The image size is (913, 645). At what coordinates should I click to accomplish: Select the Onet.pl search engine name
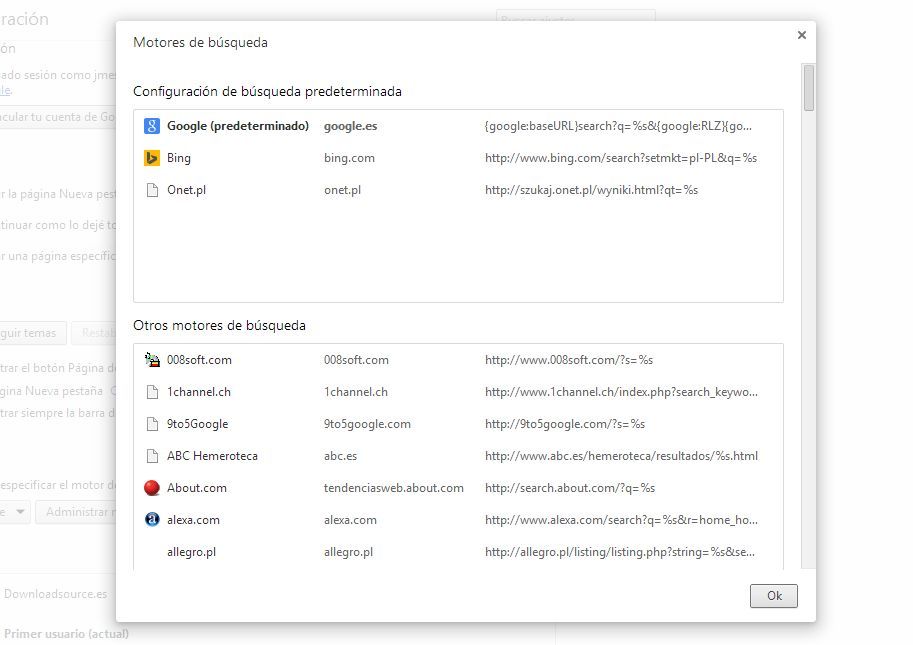tap(186, 190)
